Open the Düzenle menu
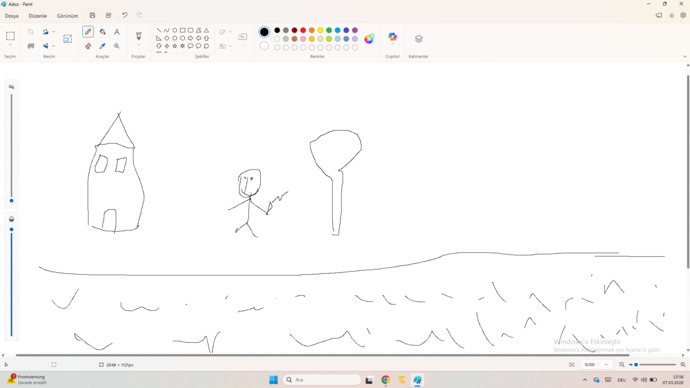The width and height of the screenshot is (690, 388). tap(37, 16)
